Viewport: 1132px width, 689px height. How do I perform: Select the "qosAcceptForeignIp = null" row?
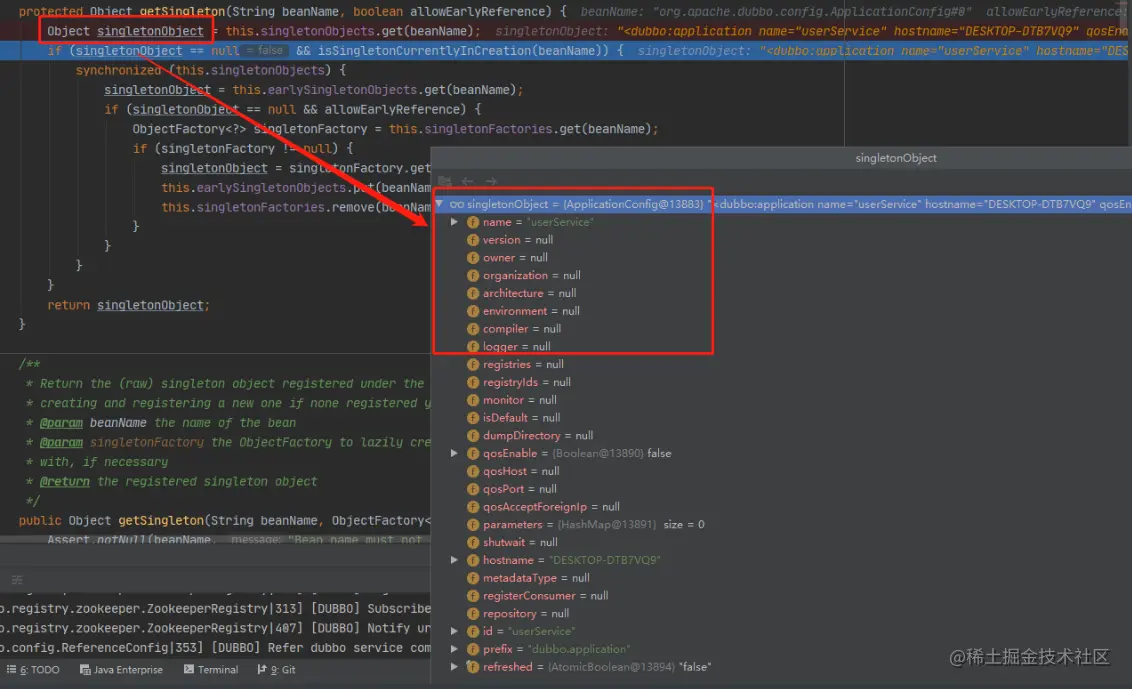551,507
